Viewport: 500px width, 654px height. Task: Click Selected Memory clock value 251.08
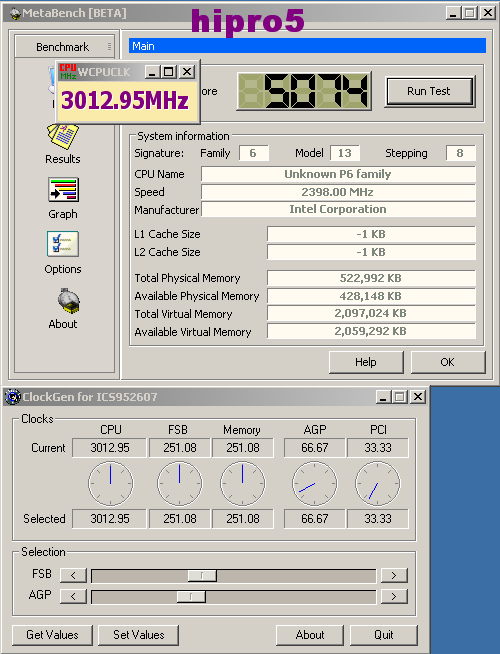(243, 519)
